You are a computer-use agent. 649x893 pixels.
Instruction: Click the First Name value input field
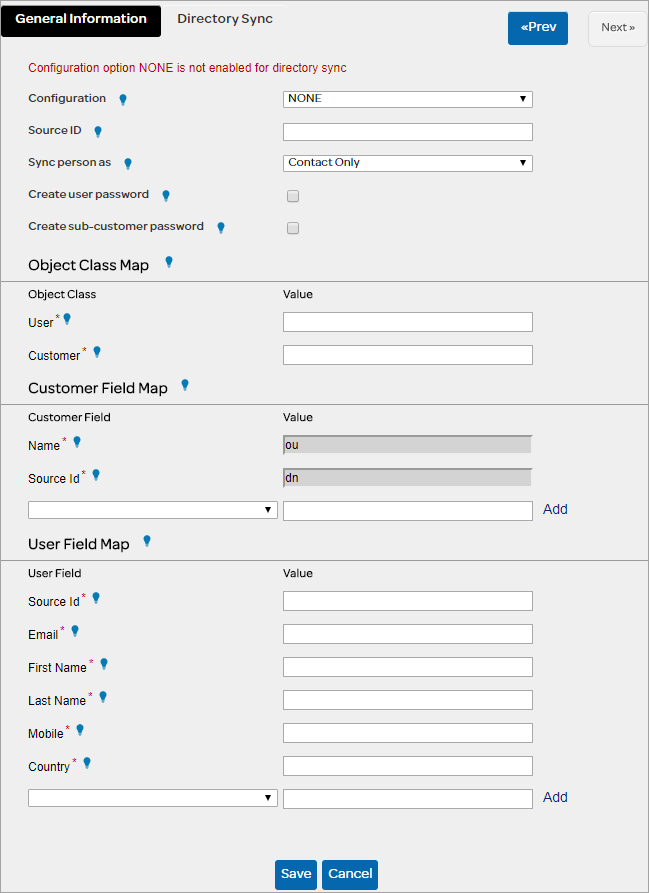coord(408,667)
